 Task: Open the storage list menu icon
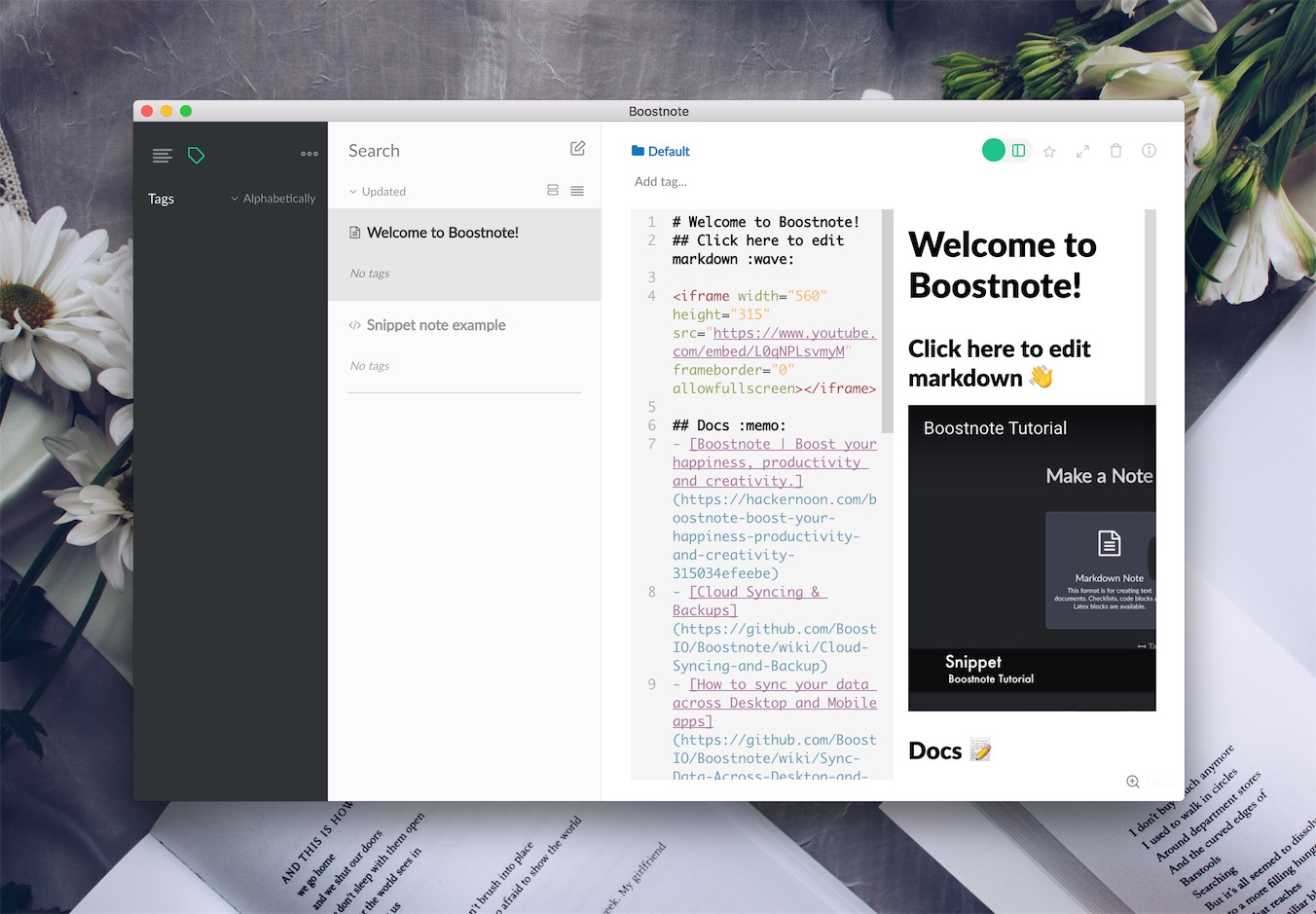(x=163, y=155)
